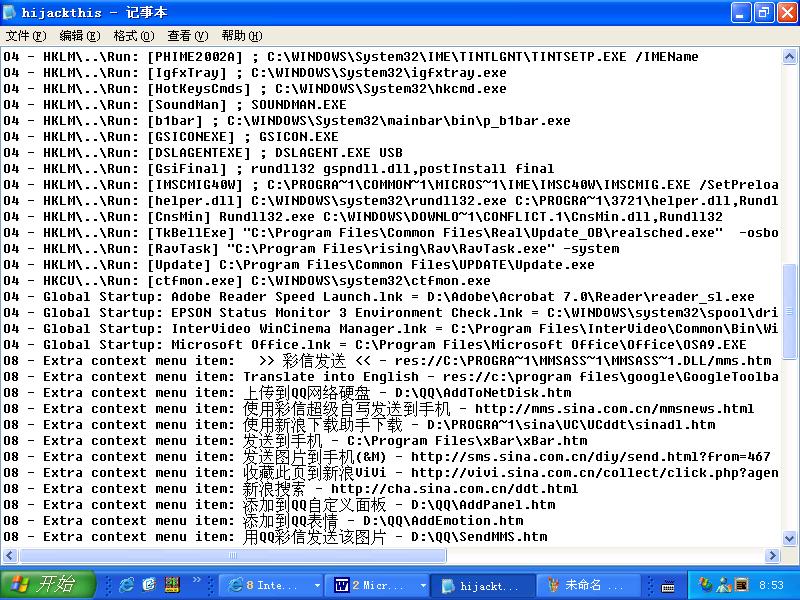
Task: Launch Internet Explorer from Quick Launch
Action: 127,585
